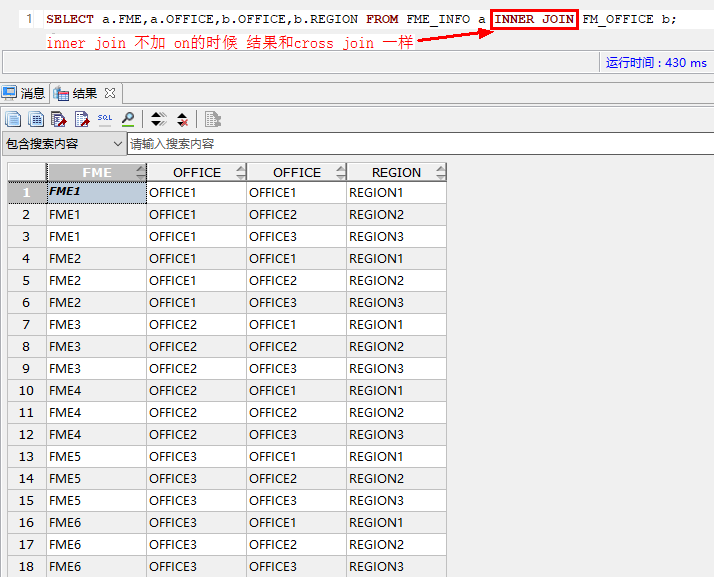Viewport: 714px width, 577px height.
Task: Open the 包含搜索内容 dropdown
Action: (x=64, y=144)
